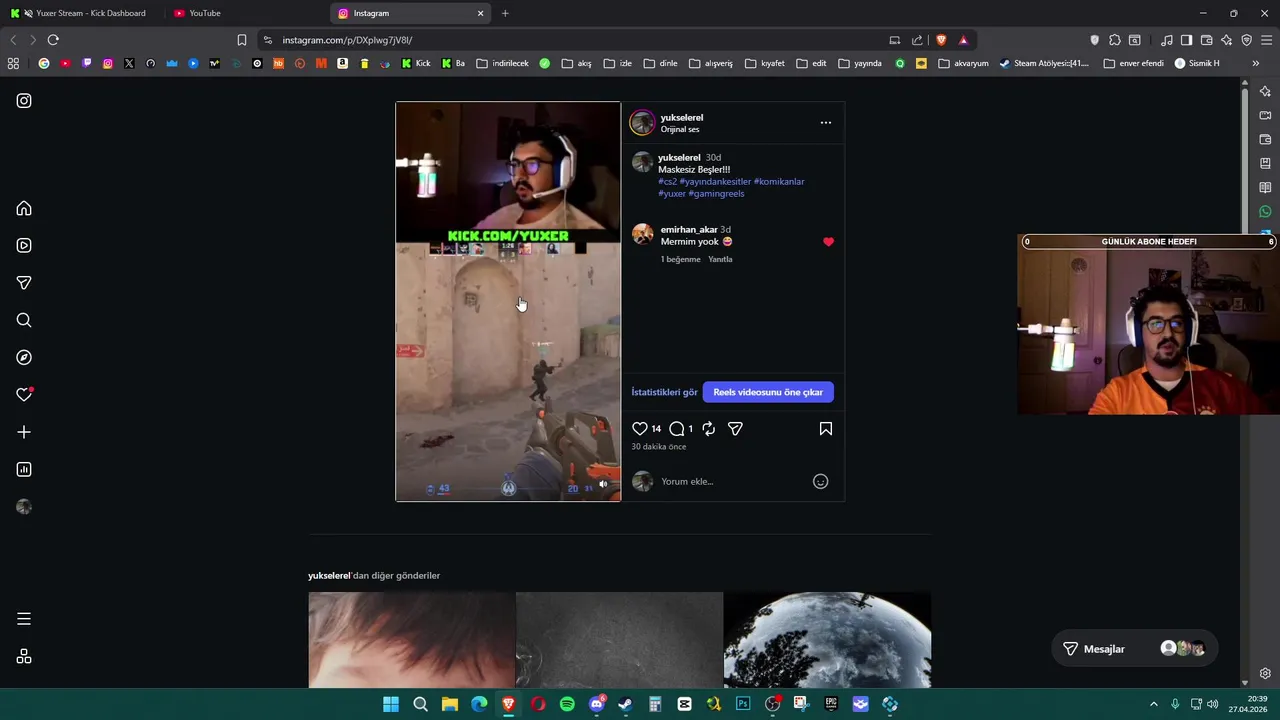The height and width of the screenshot is (720, 1280).
Task: Reload the page
Action: coord(53,40)
